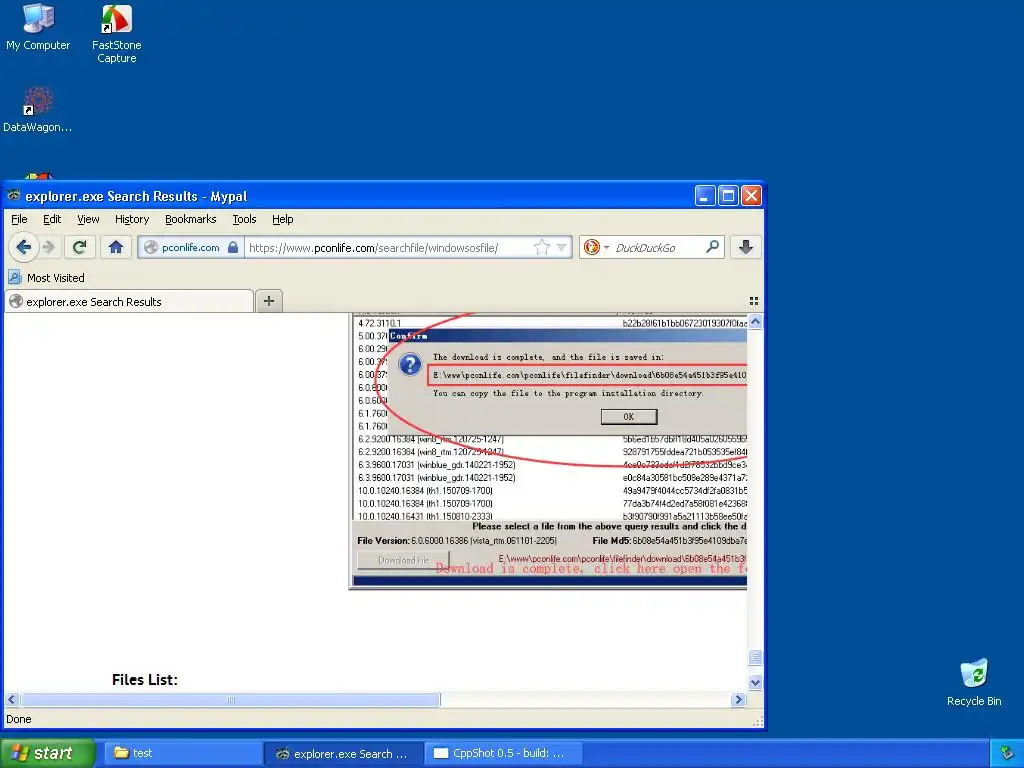Open My Computer desktop icon
This screenshot has height=768, width=1024.
click(38, 27)
